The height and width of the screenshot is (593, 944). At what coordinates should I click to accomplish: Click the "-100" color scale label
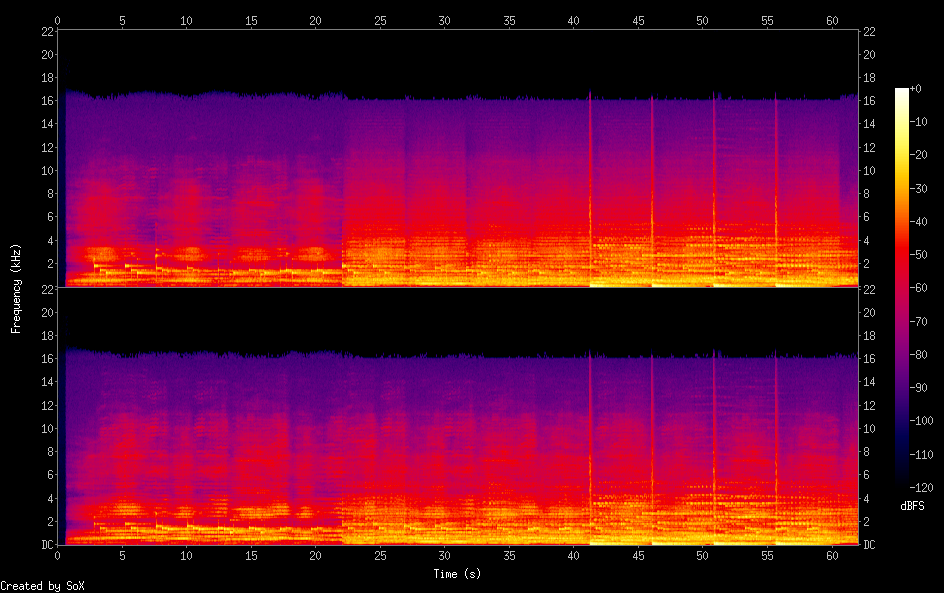tap(922, 421)
